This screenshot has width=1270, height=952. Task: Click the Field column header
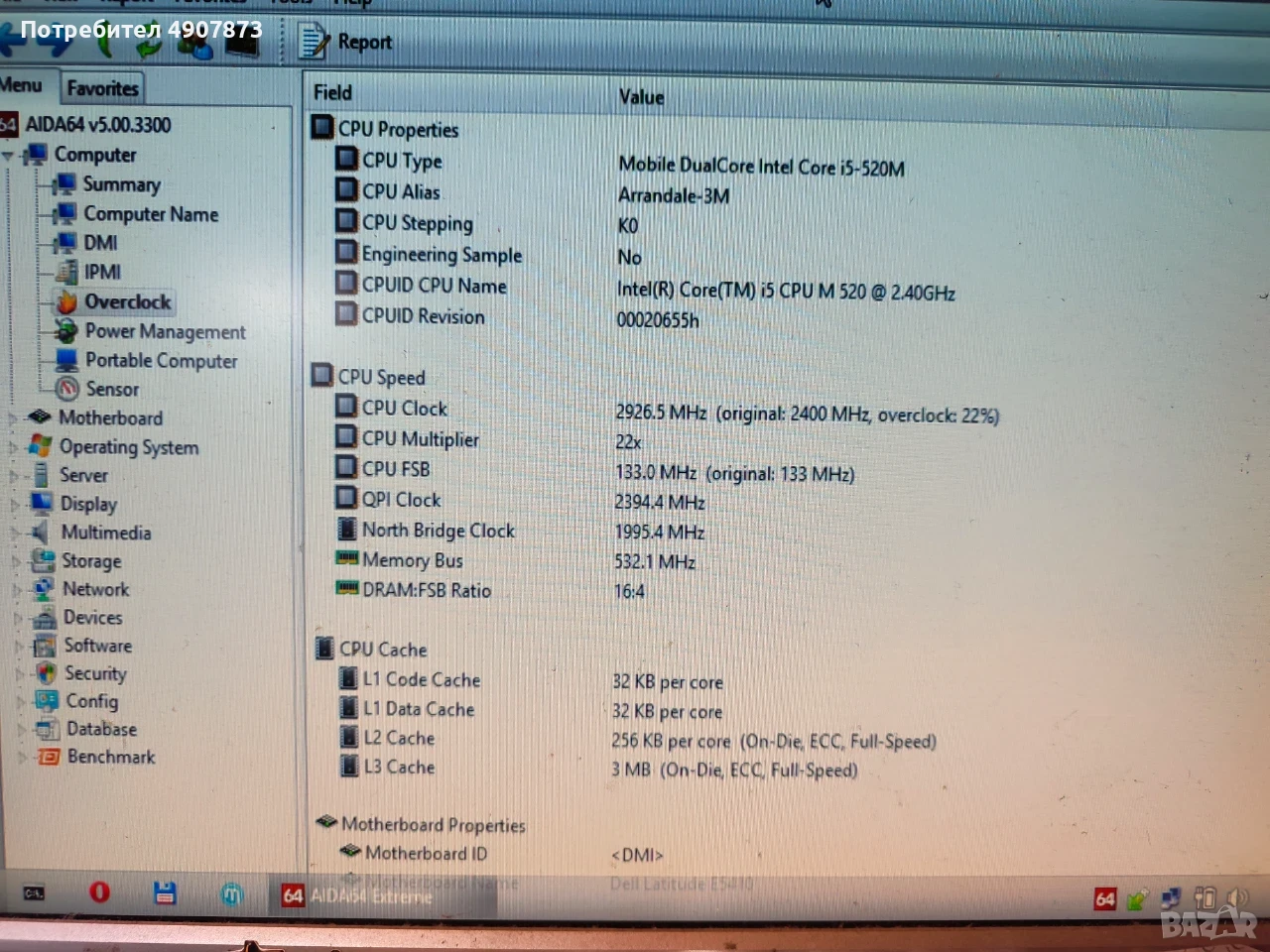pos(332,92)
